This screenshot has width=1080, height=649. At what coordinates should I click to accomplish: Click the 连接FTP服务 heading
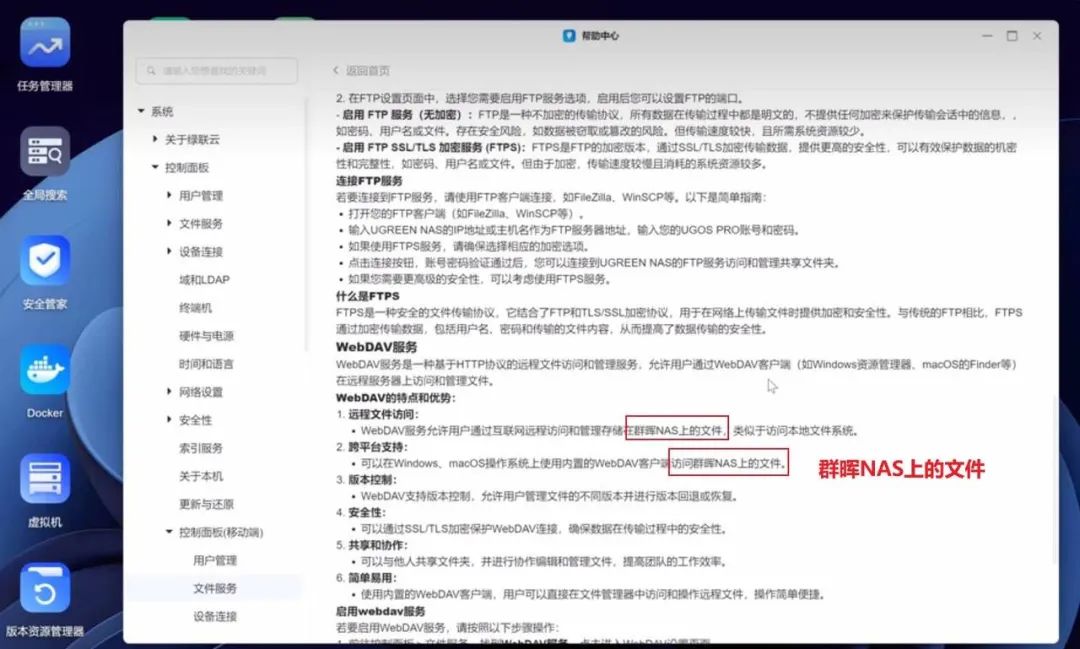(x=368, y=181)
